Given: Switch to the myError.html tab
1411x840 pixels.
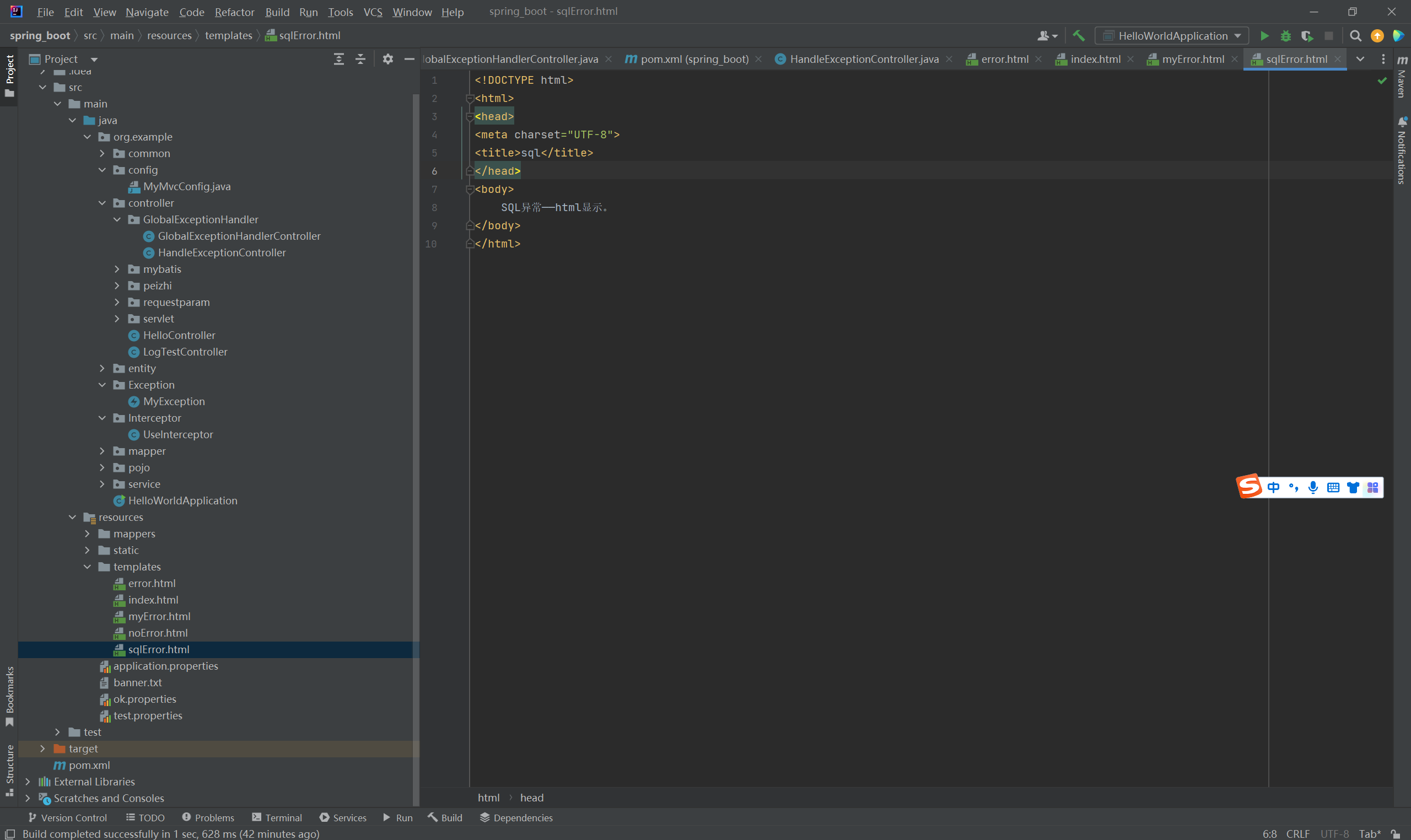Looking at the screenshot, I should click(x=1192, y=59).
